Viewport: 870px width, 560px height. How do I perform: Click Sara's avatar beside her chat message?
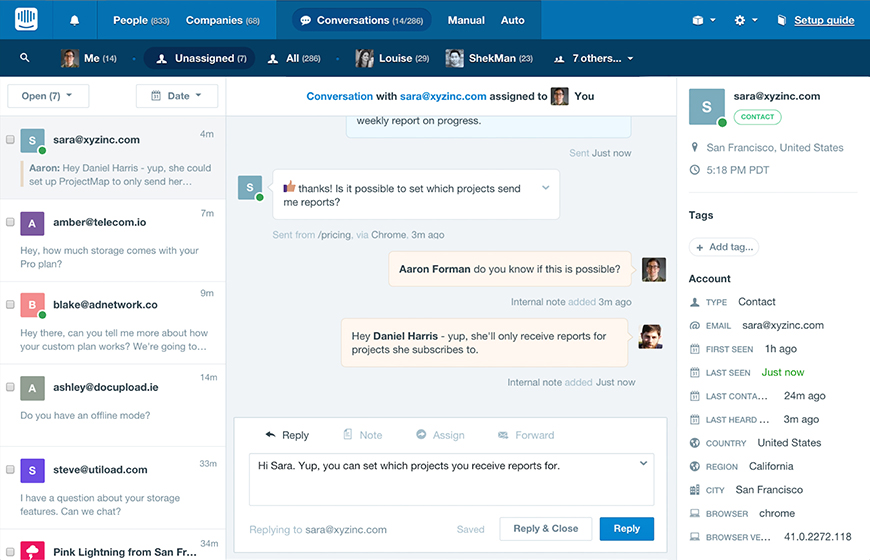click(x=250, y=188)
